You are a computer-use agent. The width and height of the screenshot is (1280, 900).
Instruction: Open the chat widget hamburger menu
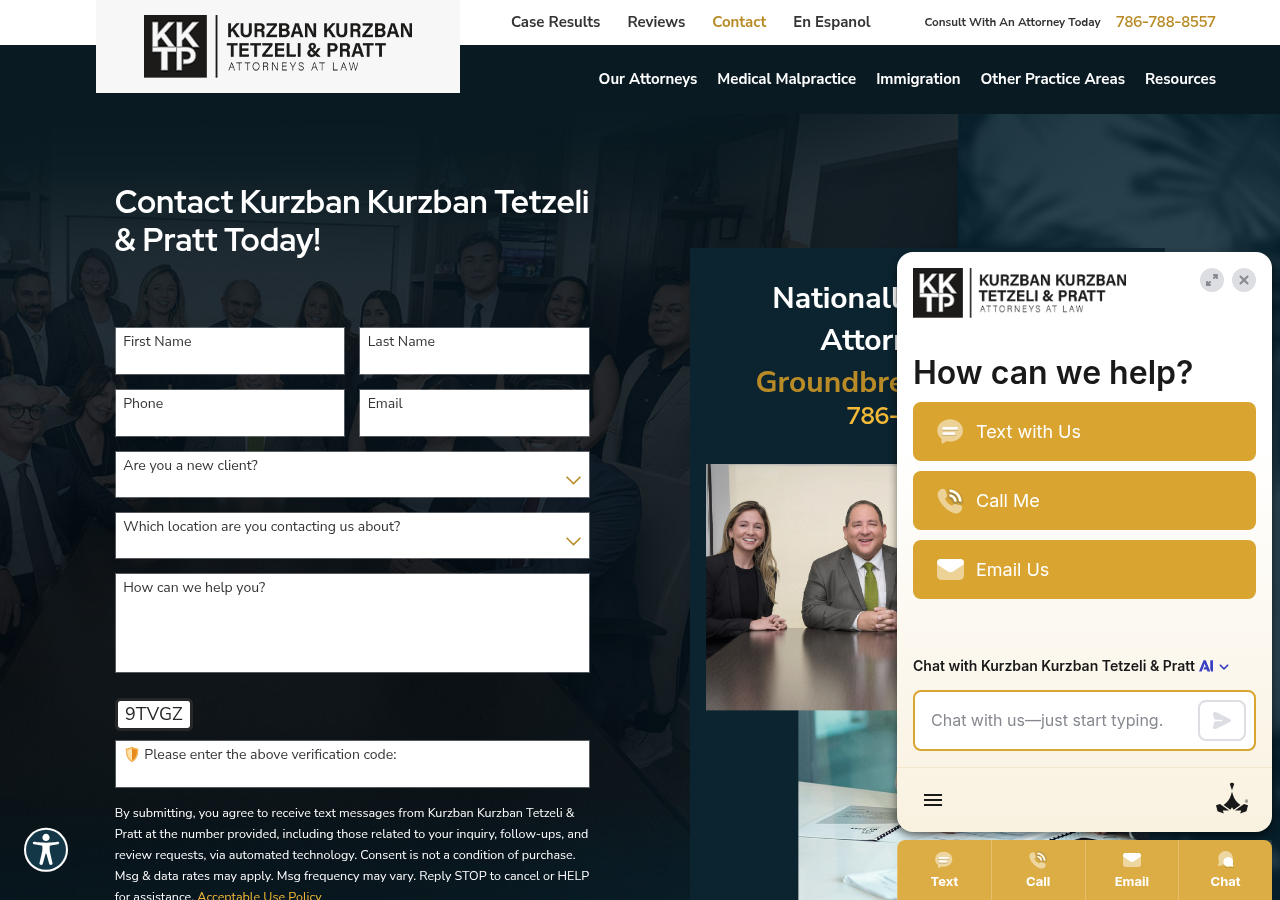[933, 800]
